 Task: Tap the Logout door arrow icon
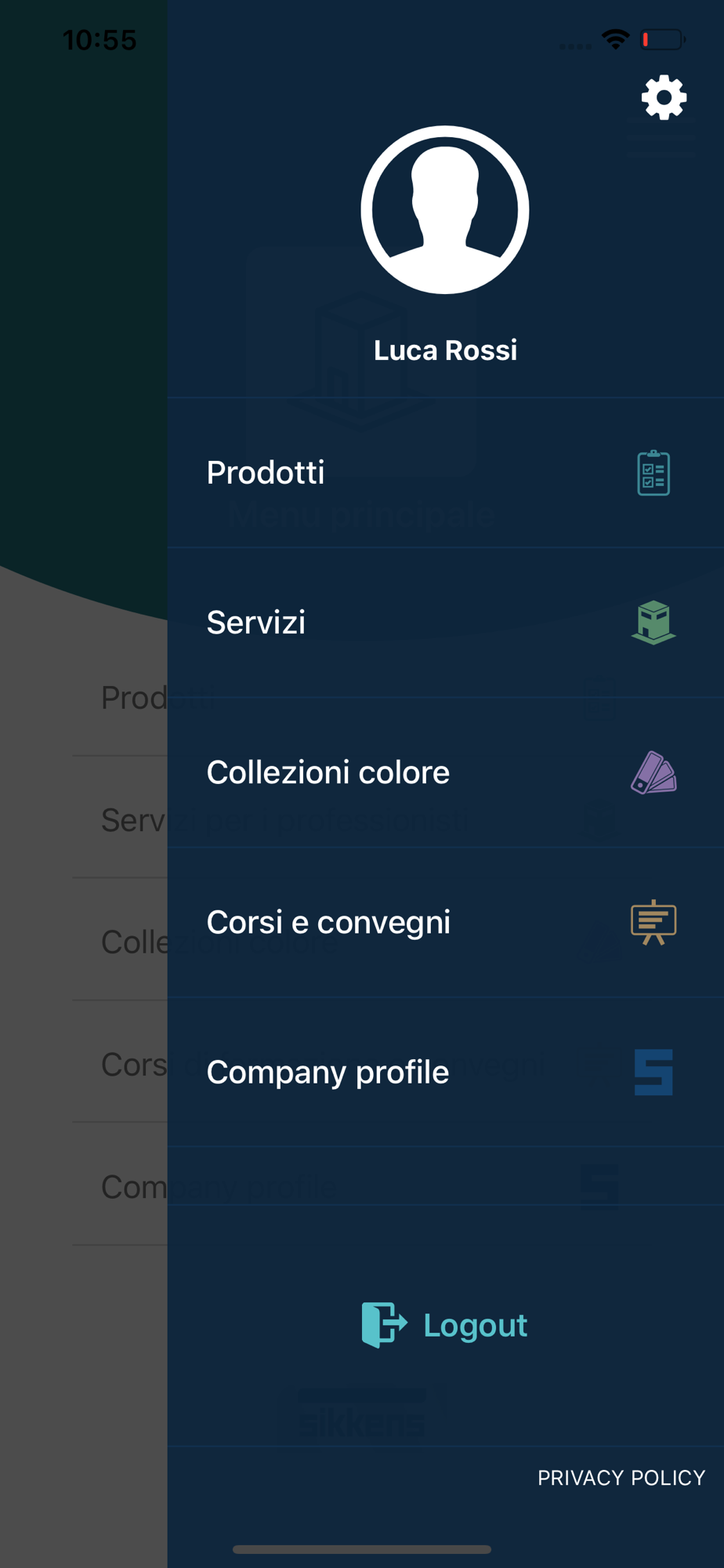[x=384, y=1325]
